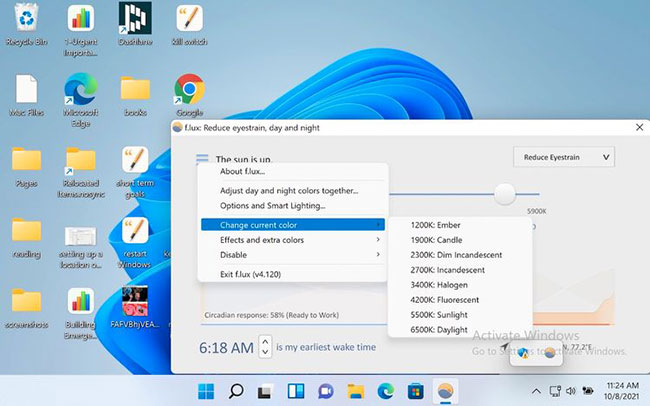Viewport: 650px width, 406px height.
Task: Click the f.lux icon in the taskbar
Action: [446, 391]
